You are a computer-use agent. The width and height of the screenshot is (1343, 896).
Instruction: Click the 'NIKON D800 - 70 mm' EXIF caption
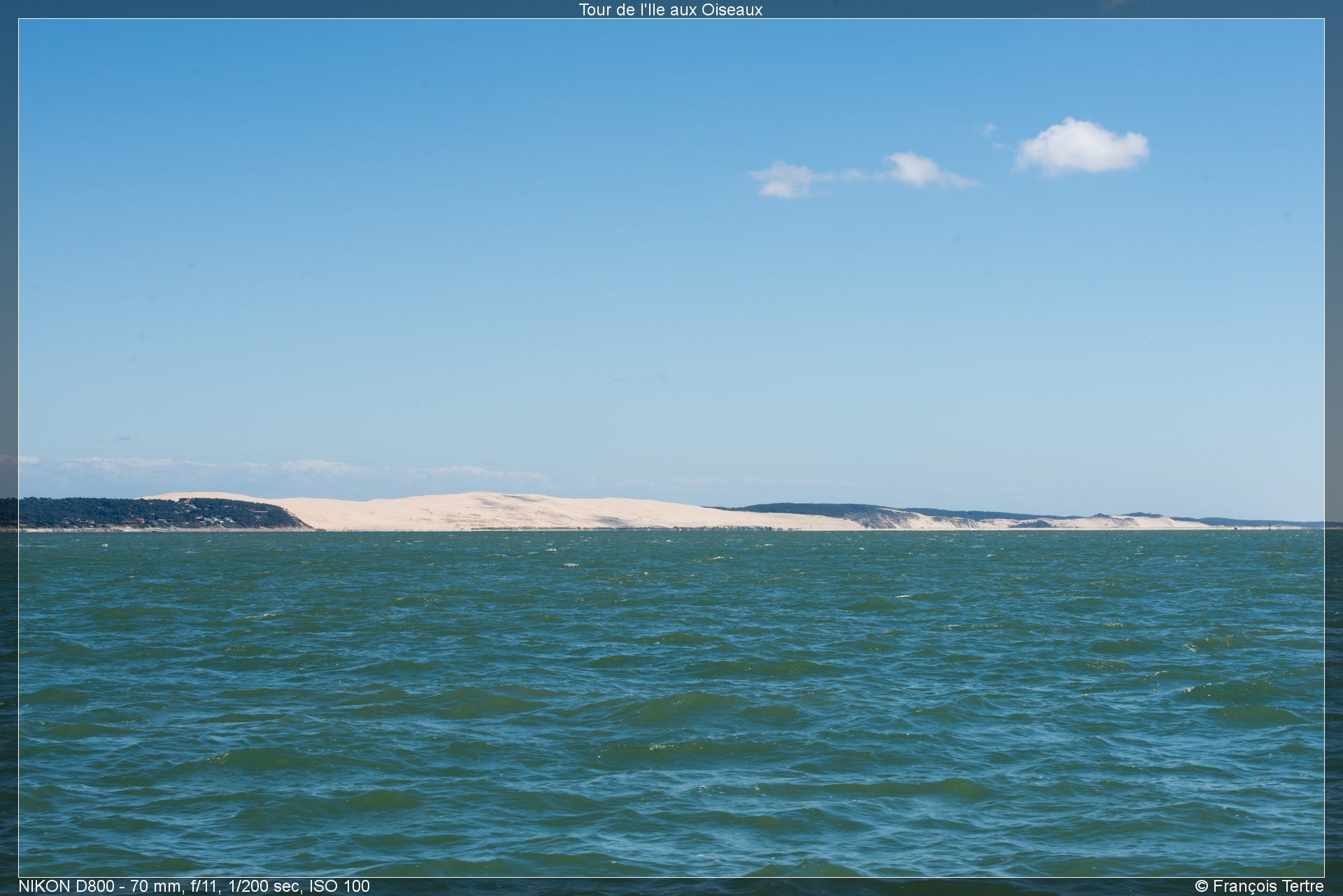[x=194, y=886]
